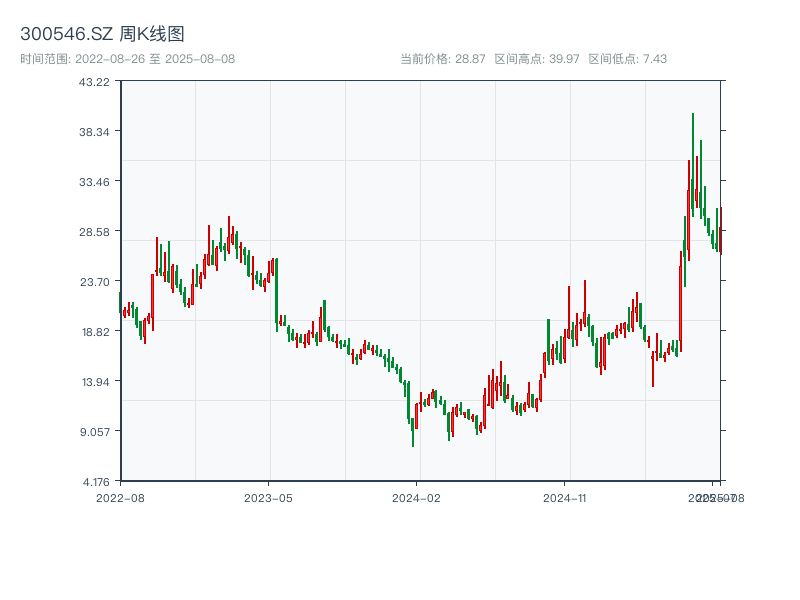
Task: Select the 时间范围 2022-08-26 至 2025-08-08 text
Action: [128, 59]
